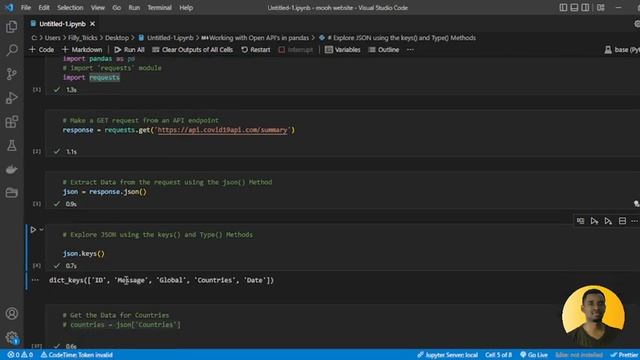Open the Help menu

[x=186, y=7]
